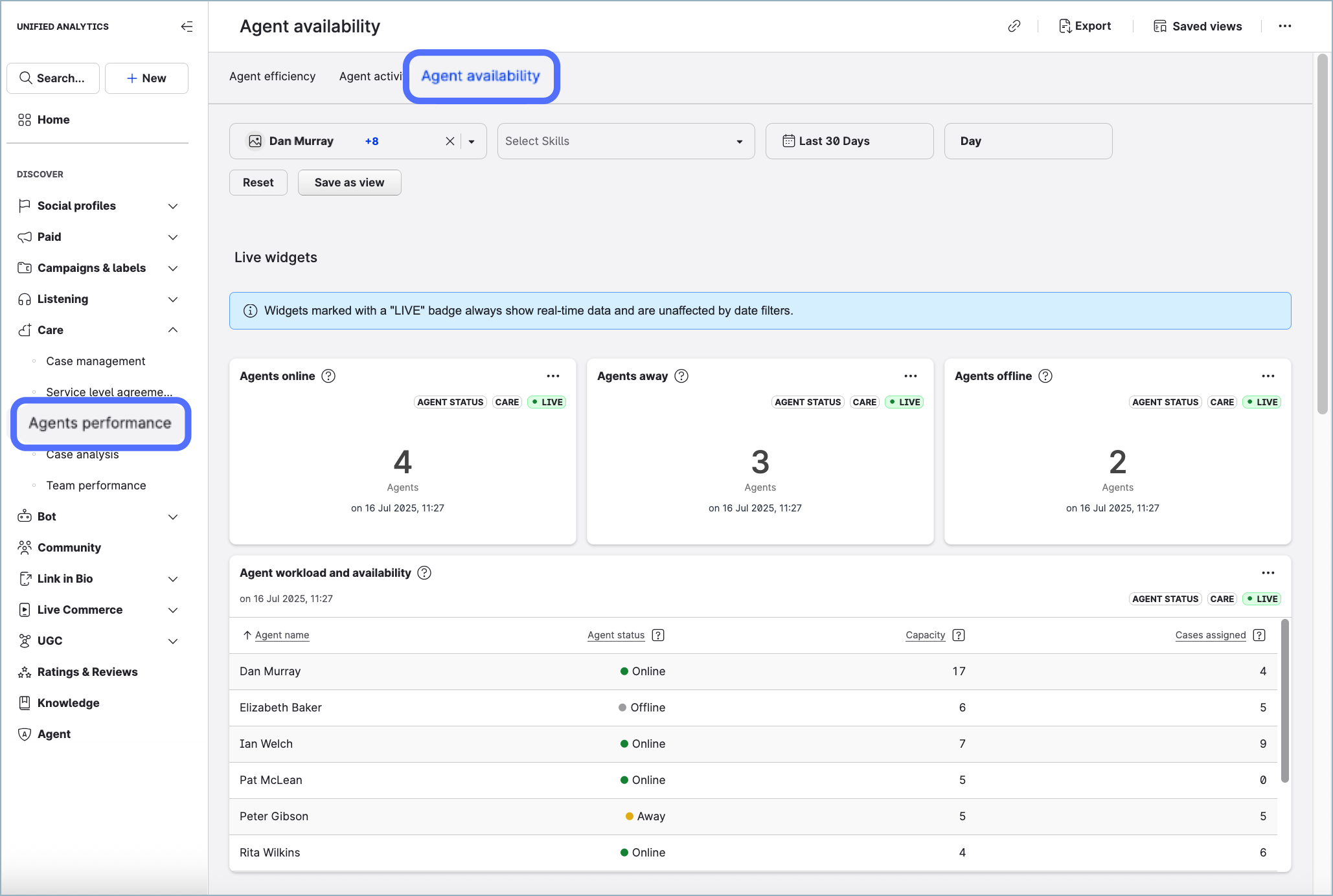The height and width of the screenshot is (896, 1333).
Task: Click Agent workload and availability help icon
Action: (424, 573)
